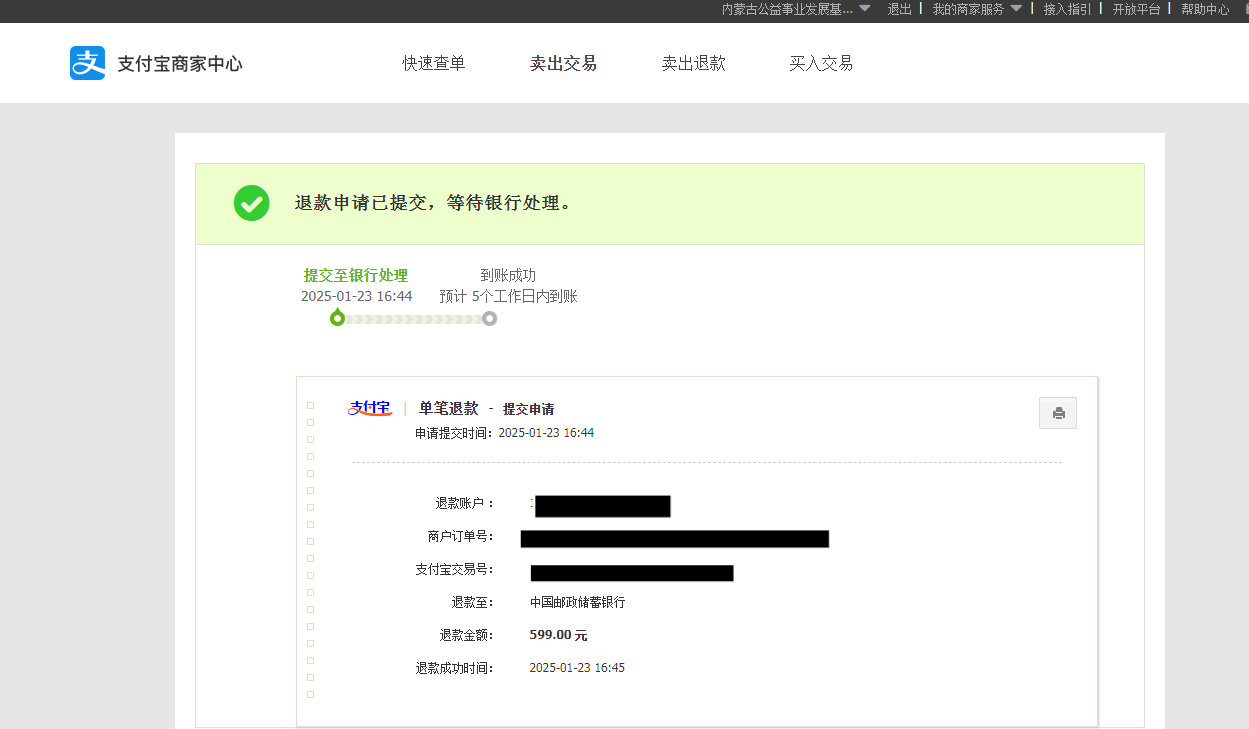Click the 支付宝商家中心 title text
The width and height of the screenshot is (1249, 729).
(x=180, y=64)
